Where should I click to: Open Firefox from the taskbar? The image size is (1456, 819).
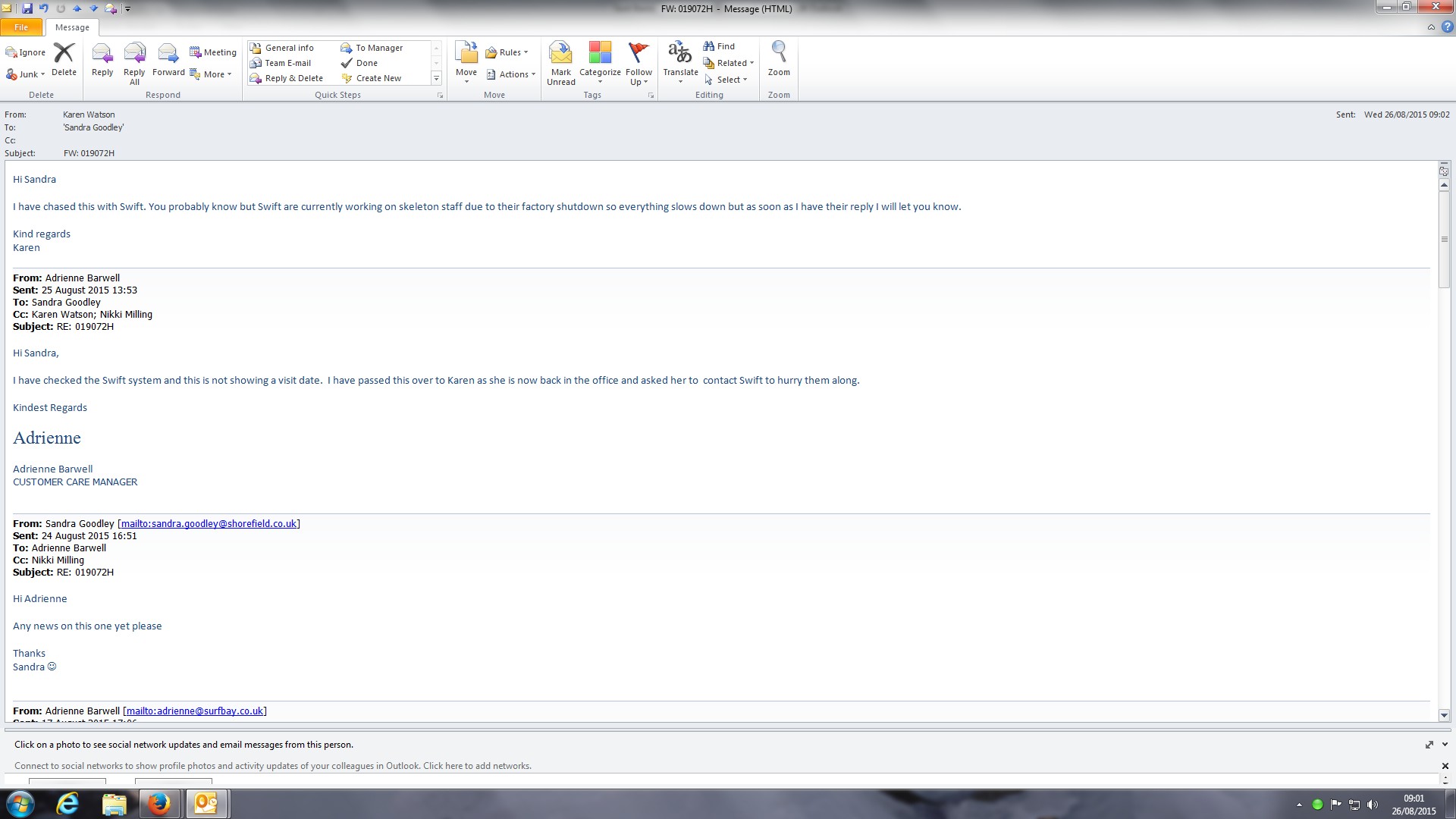(159, 804)
